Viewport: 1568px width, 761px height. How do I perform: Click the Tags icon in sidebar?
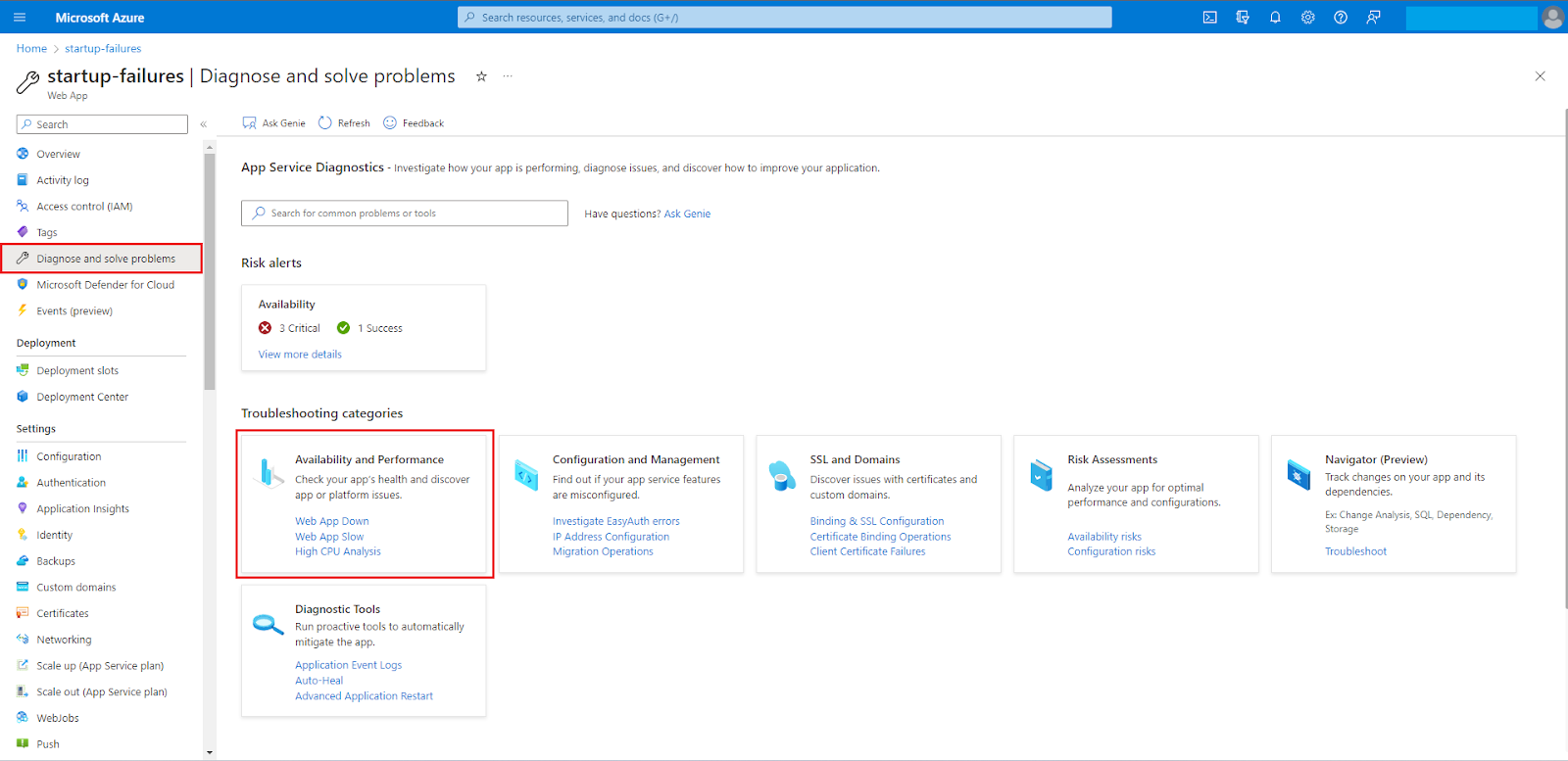(23, 232)
